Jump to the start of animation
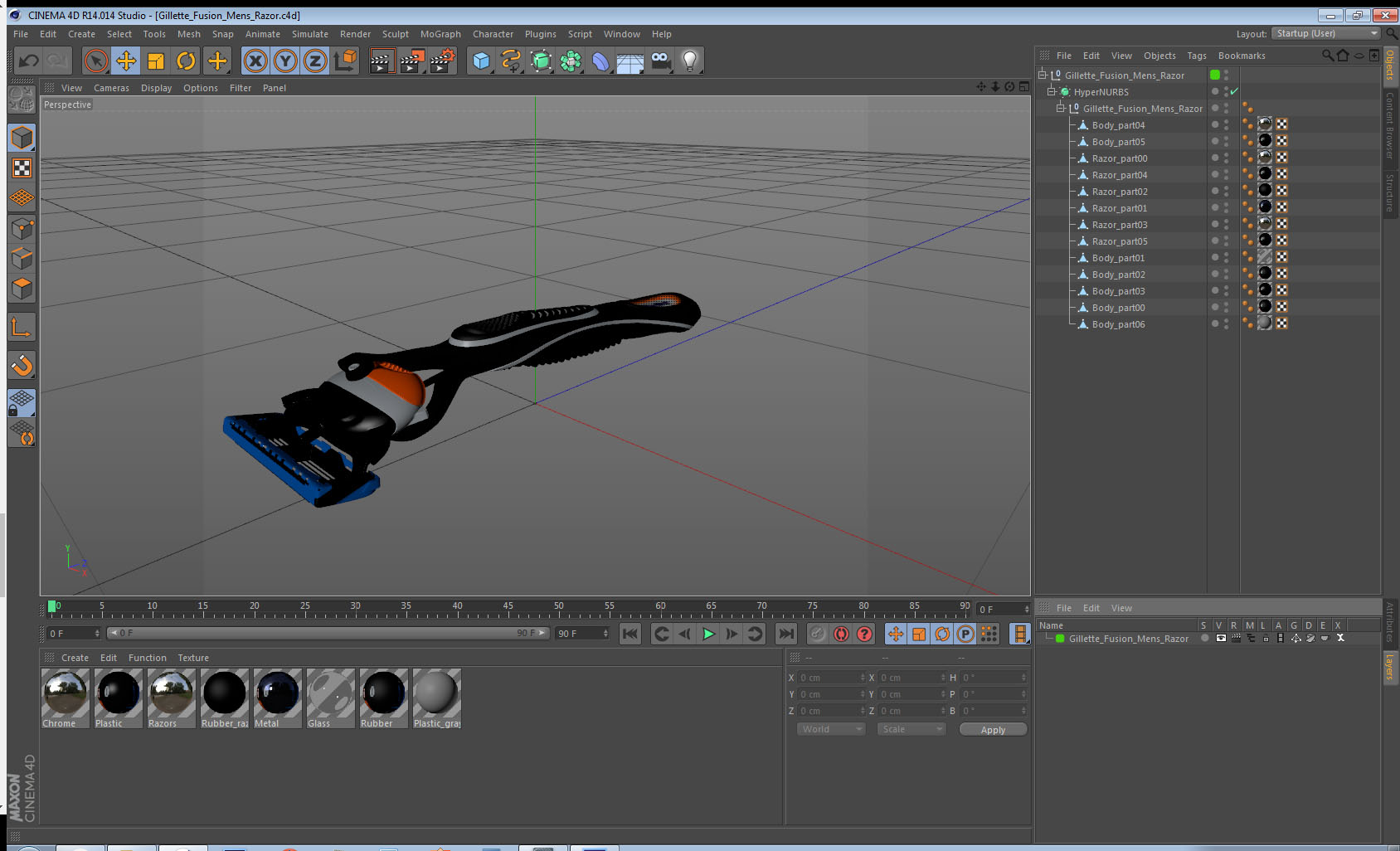Image resolution: width=1400 pixels, height=851 pixels. coord(630,634)
